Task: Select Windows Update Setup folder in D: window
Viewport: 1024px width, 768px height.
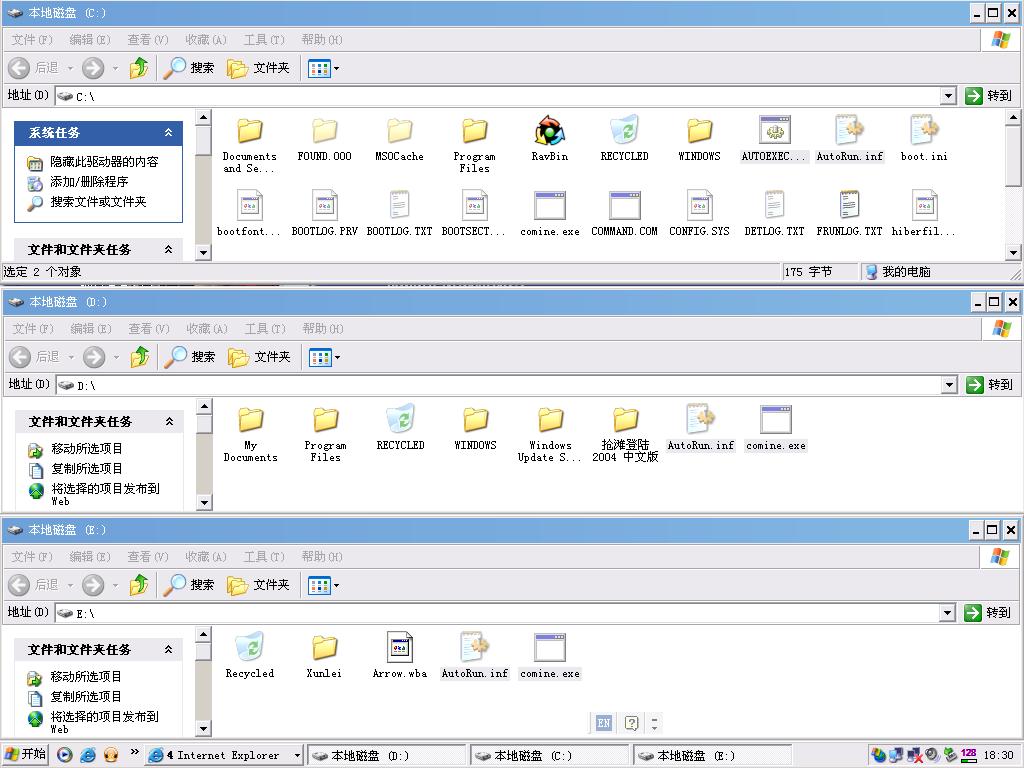Action: click(550, 420)
